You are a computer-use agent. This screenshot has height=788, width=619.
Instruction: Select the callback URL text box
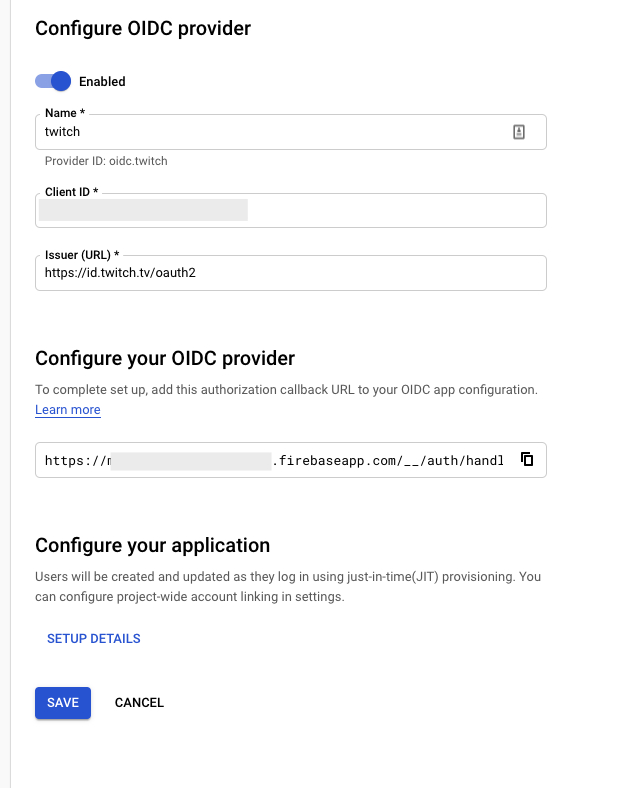point(290,460)
